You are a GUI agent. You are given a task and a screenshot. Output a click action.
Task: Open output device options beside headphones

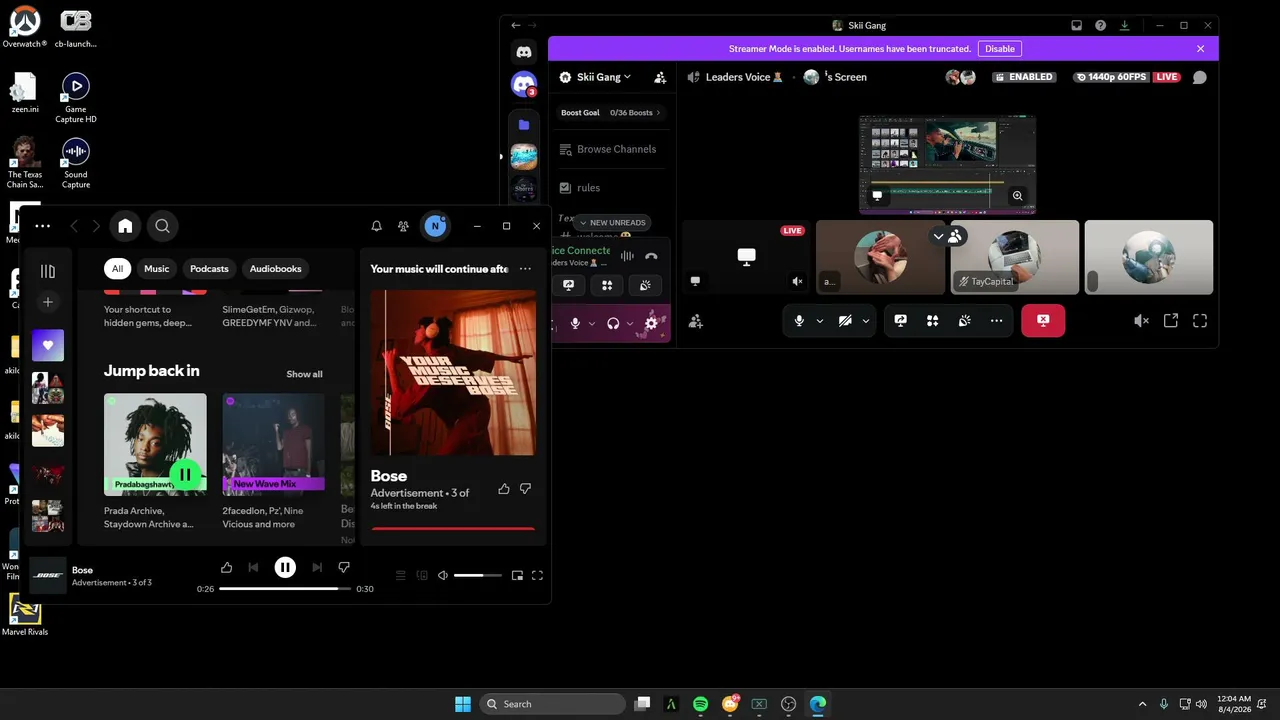coord(629,323)
